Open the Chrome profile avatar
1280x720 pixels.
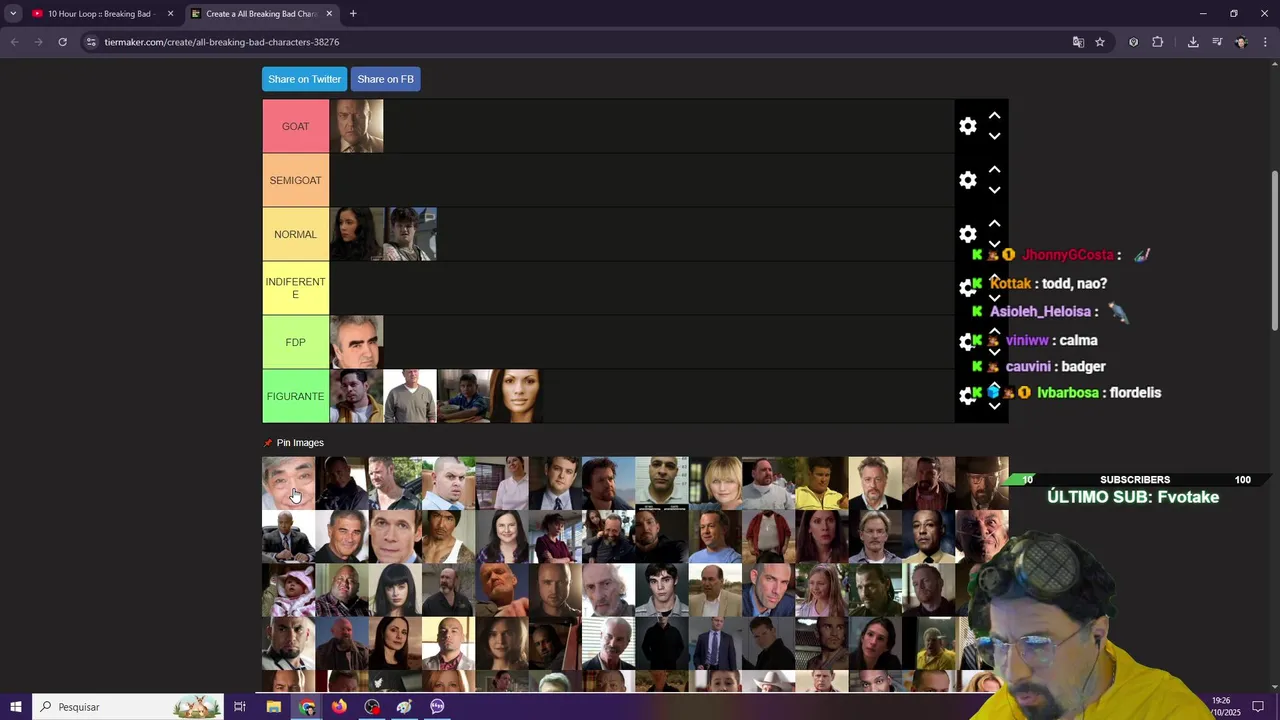(x=1241, y=42)
